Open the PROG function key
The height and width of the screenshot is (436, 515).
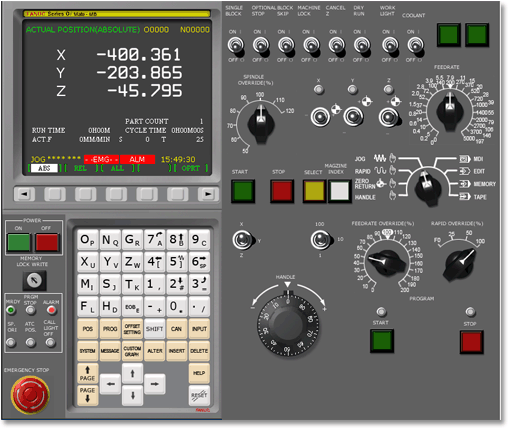point(110,329)
